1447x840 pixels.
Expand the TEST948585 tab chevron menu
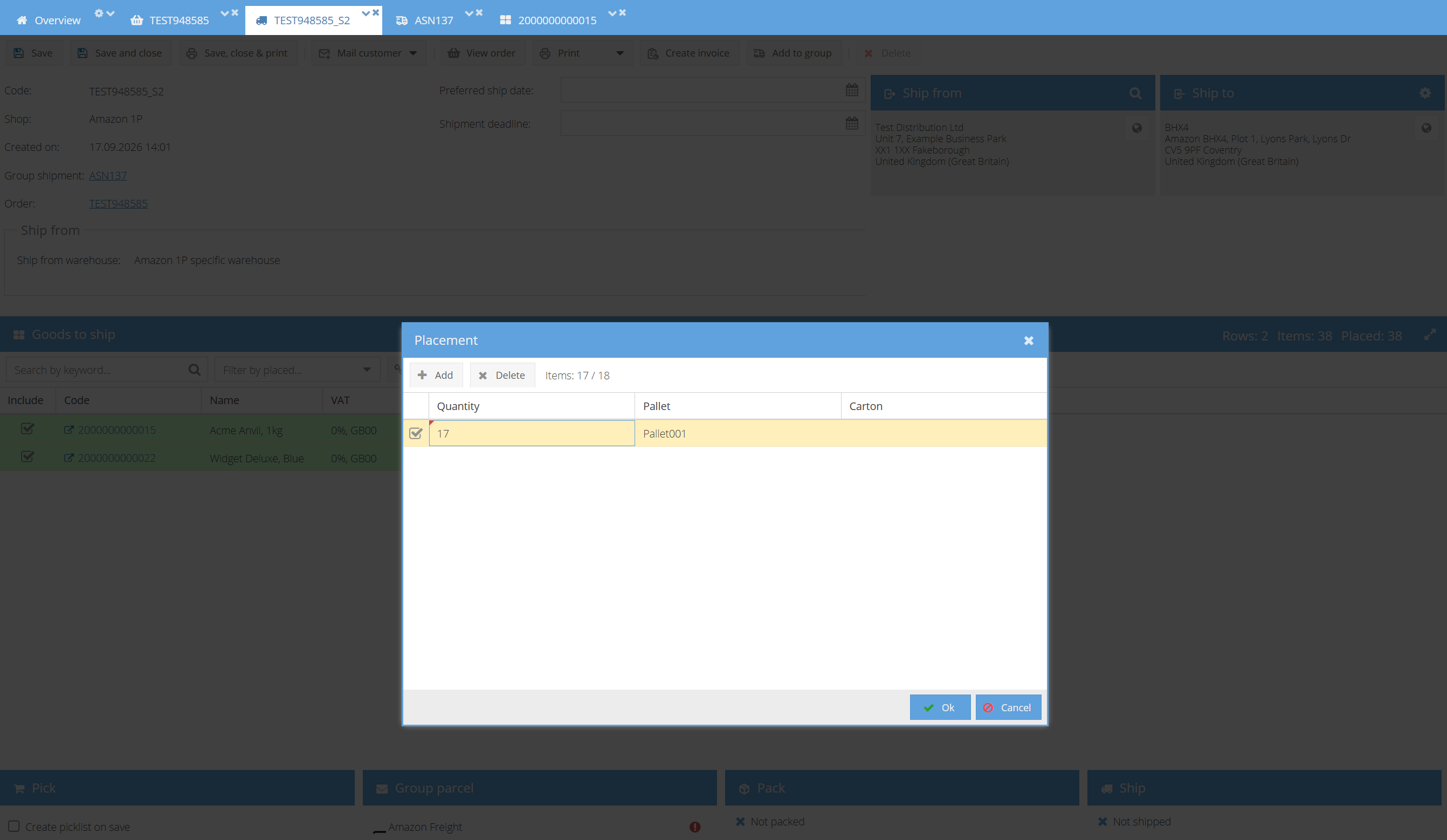pyautogui.click(x=224, y=13)
